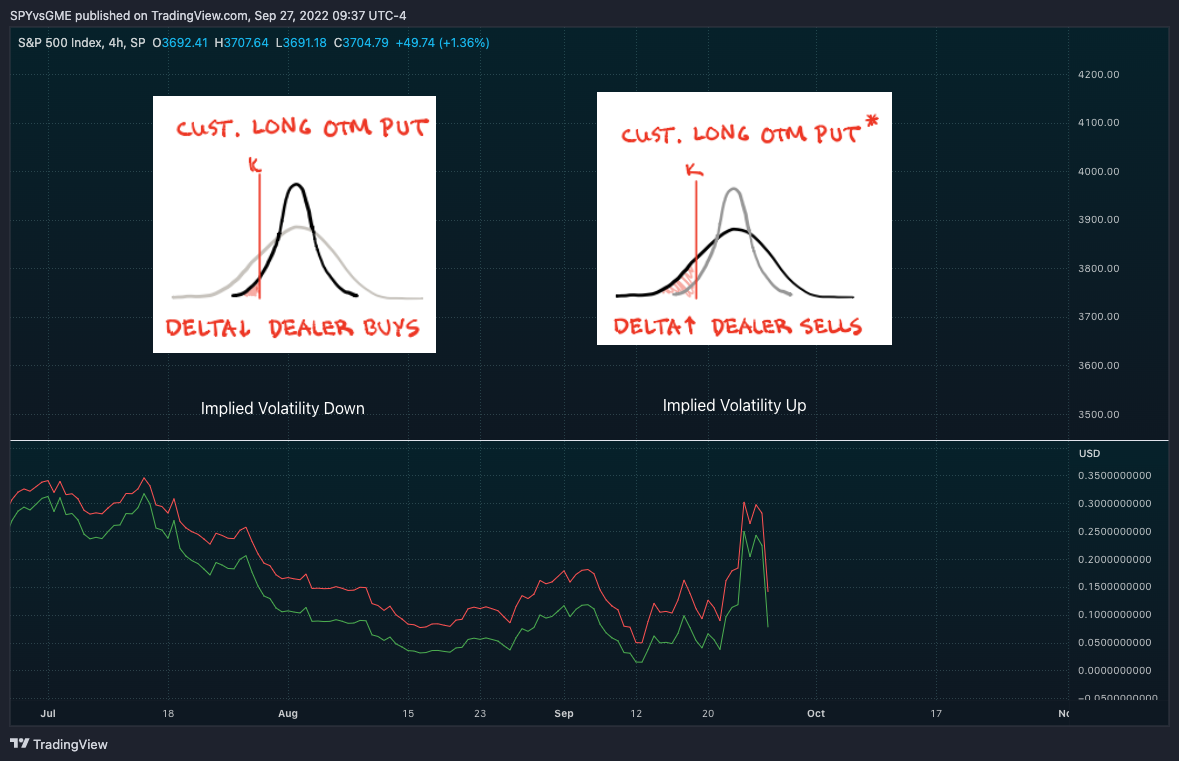Image resolution: width=1179 pixels, height=761 pixels.
Task: Open the 'Delta down Dealer Buys' sketch image
Action: point(294,224)
